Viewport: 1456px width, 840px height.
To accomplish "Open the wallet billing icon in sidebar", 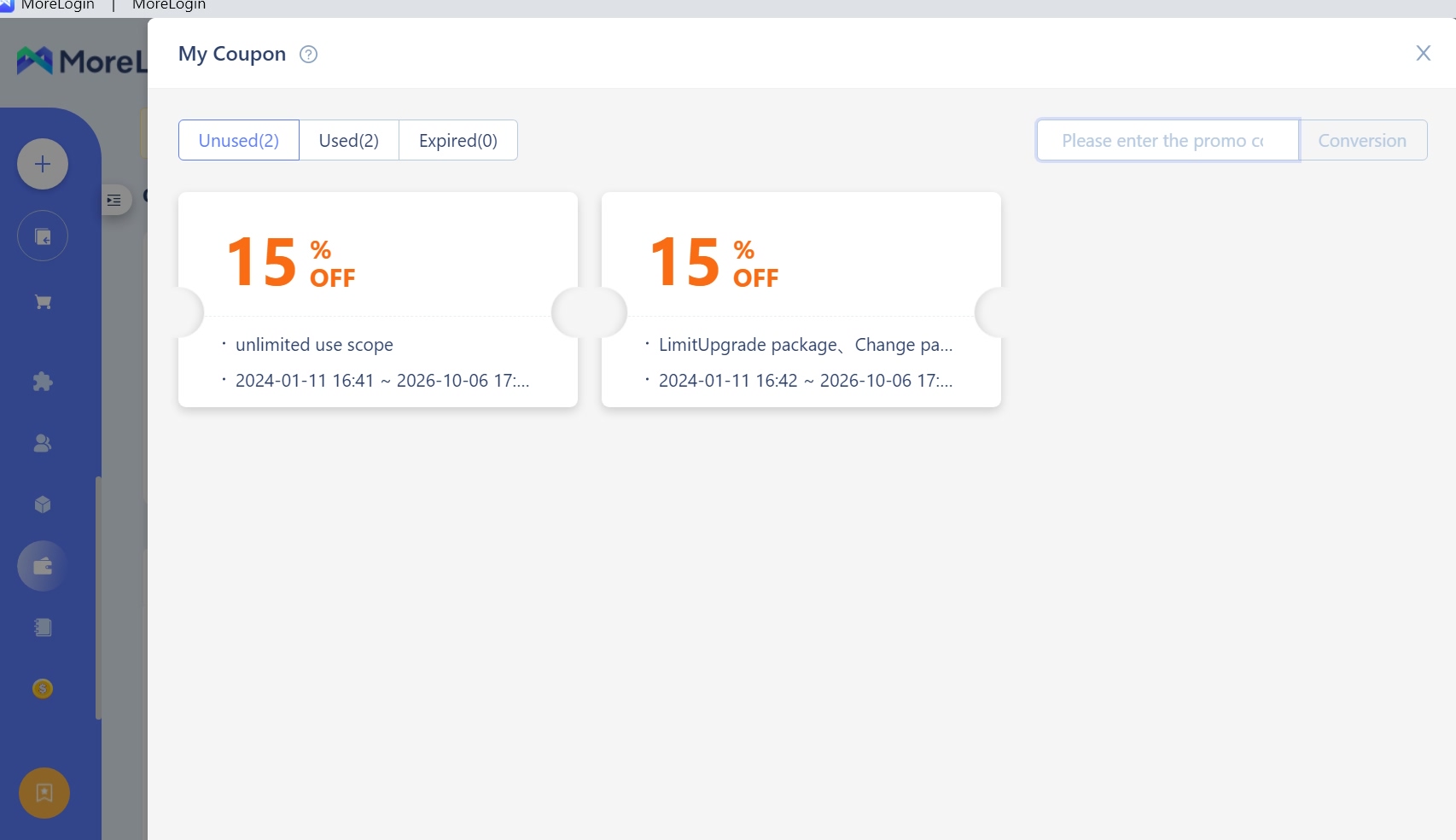I will pyautogui.click(x=43, y=566).
